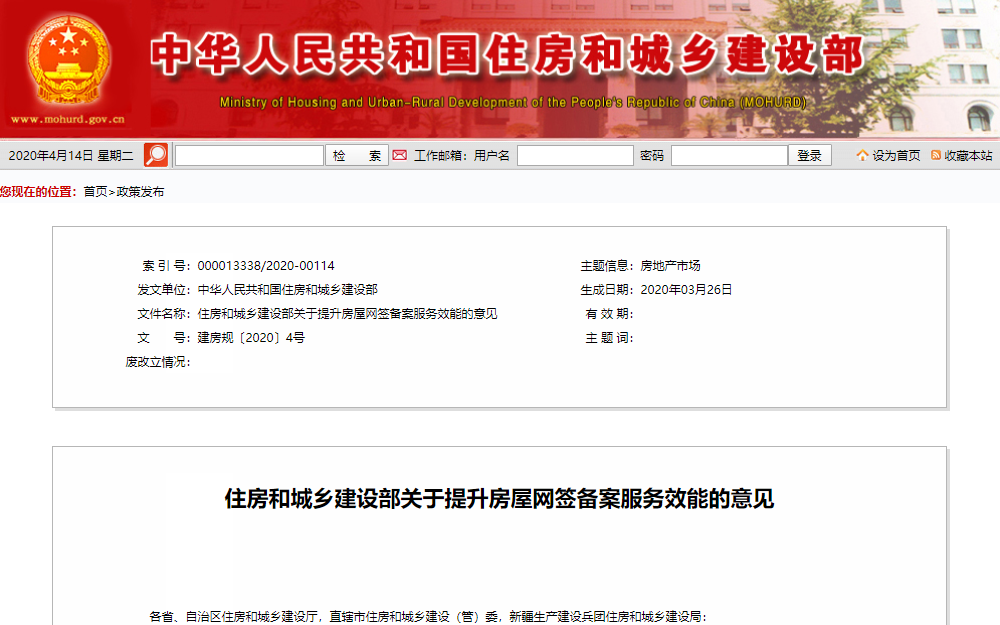1000x625 pixels.
Task: Select issuing unit 中华人民共和国住房和城乡建设部 value
Action: pos(288,290)
